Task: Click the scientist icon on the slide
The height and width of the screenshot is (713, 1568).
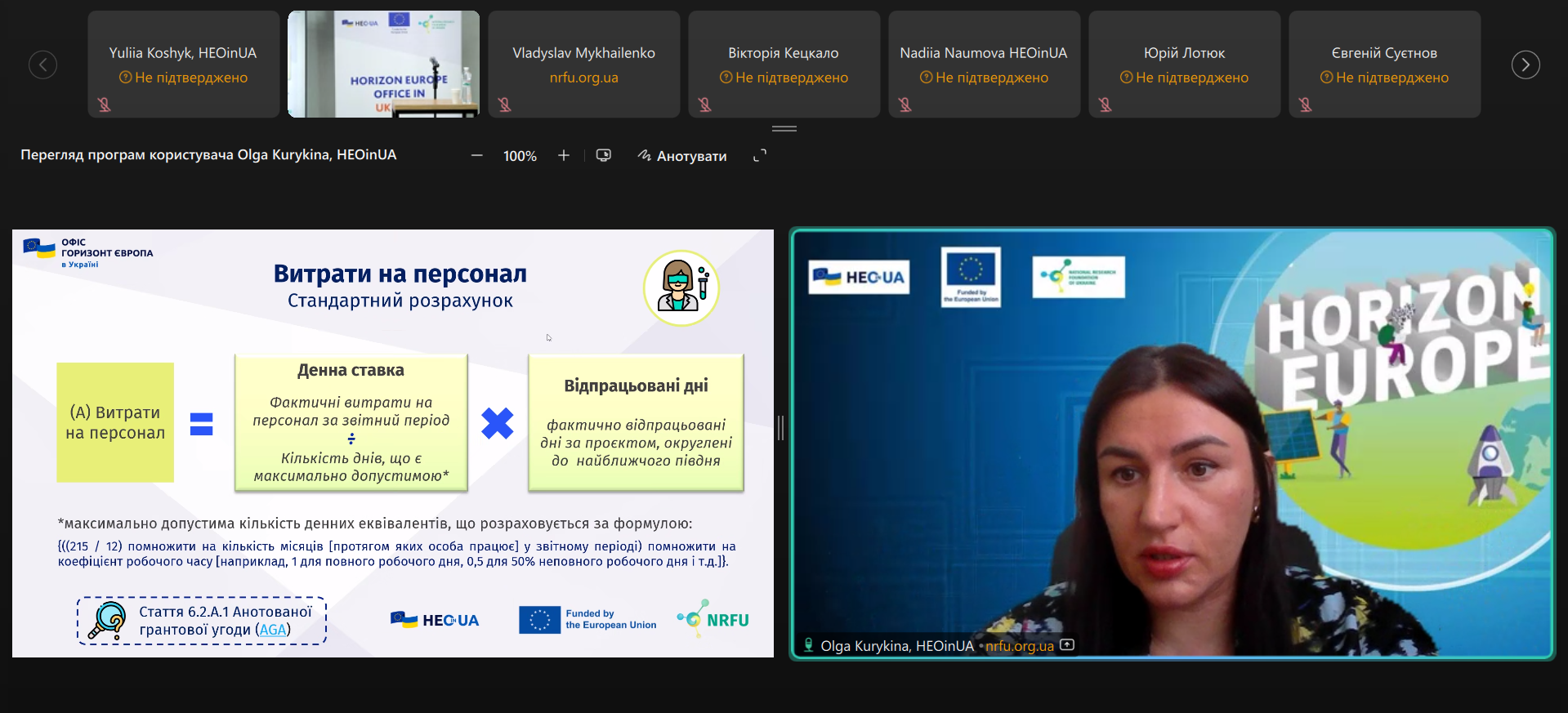Action: pos(681,287)
